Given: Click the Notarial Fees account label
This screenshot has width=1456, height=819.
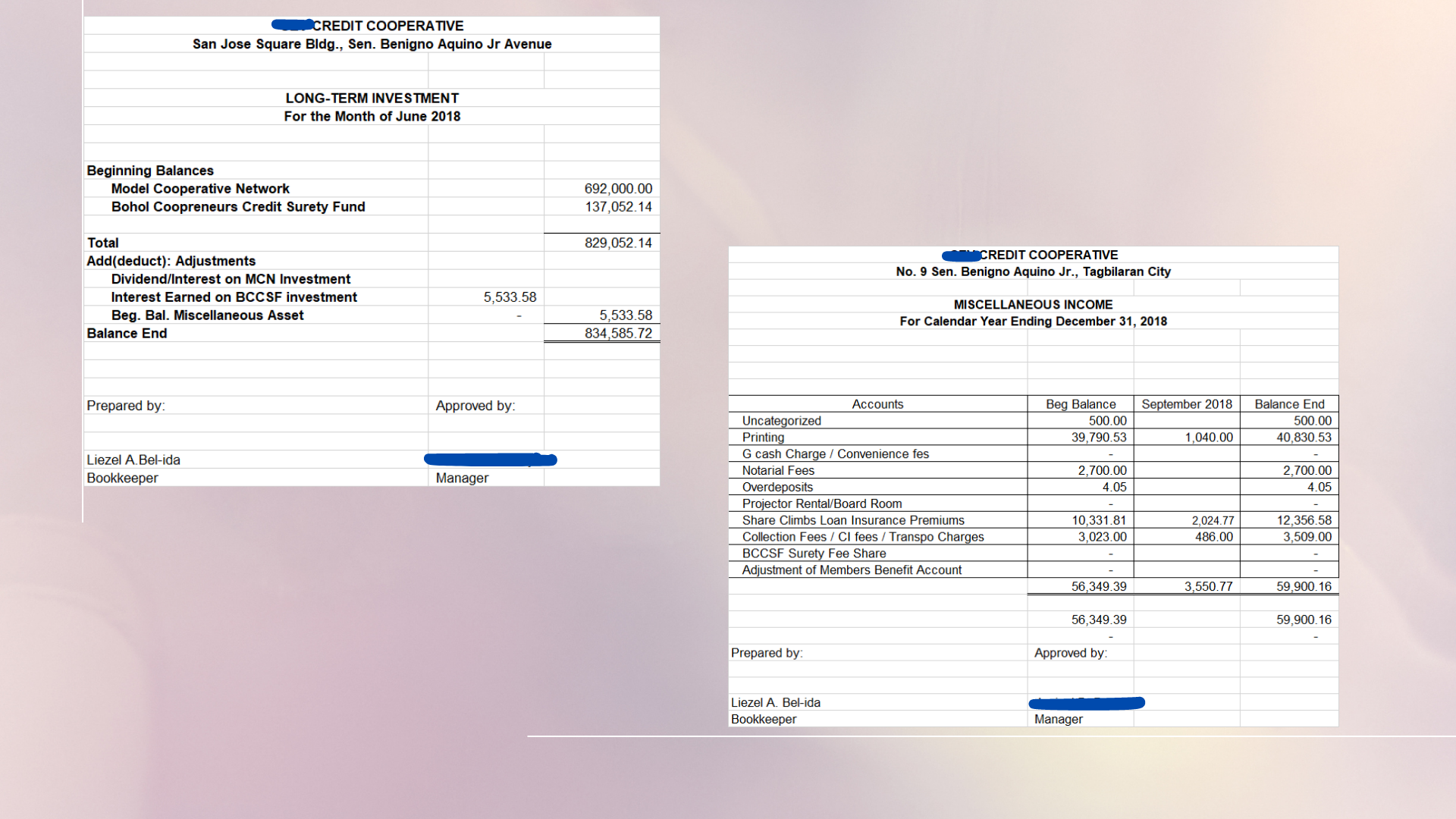Looking at the screenshot, I should click(x=778, y=471).
